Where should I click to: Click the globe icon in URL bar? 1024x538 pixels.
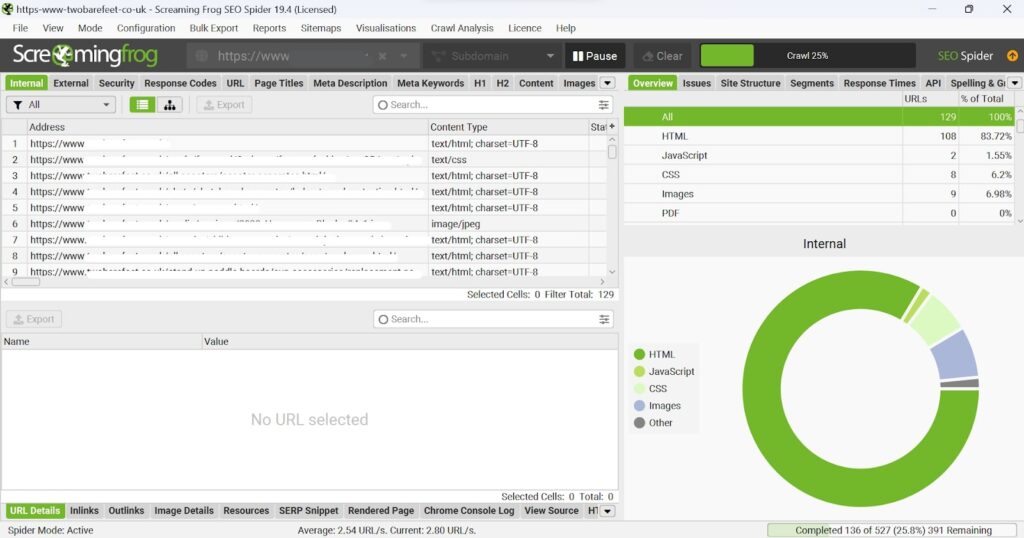pos(202,56)
